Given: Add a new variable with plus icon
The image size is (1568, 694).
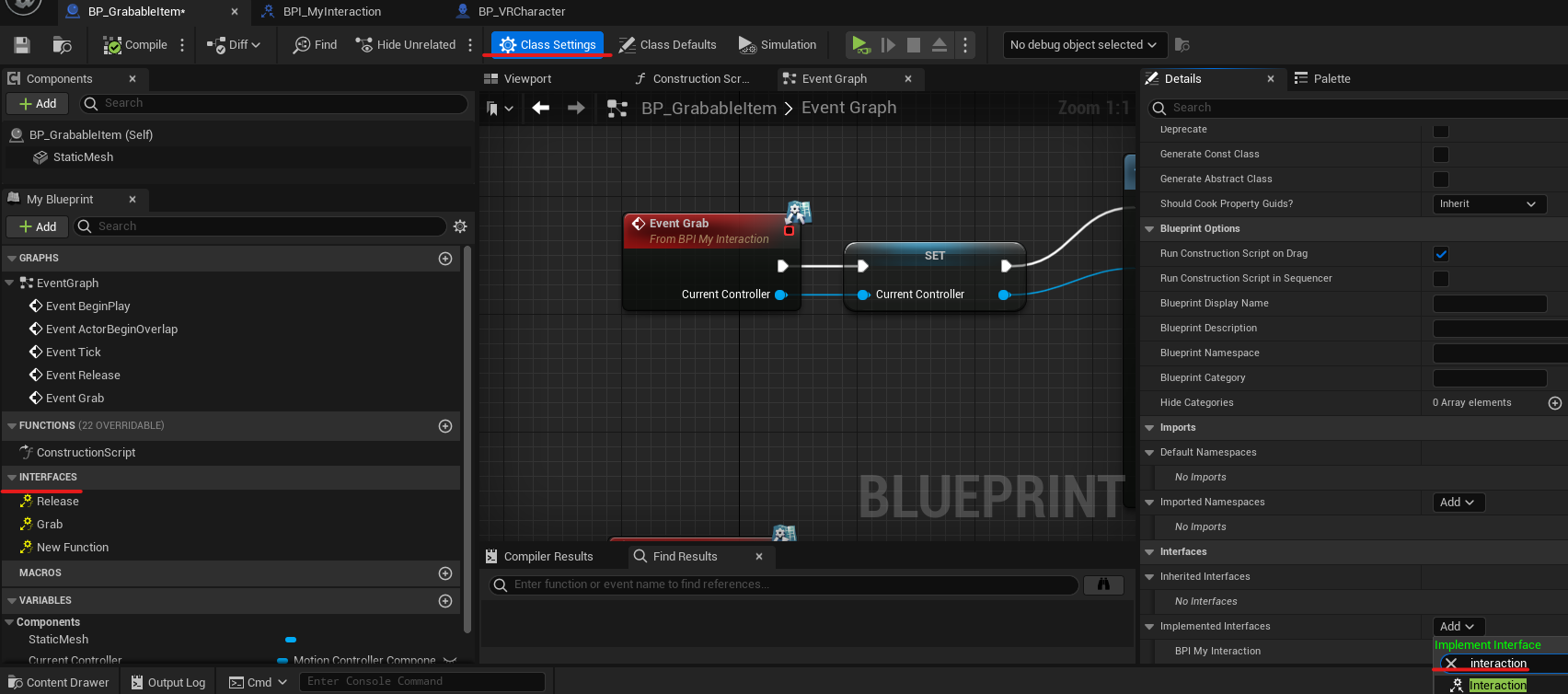Looking at the screenshot, I should [445, 601].
